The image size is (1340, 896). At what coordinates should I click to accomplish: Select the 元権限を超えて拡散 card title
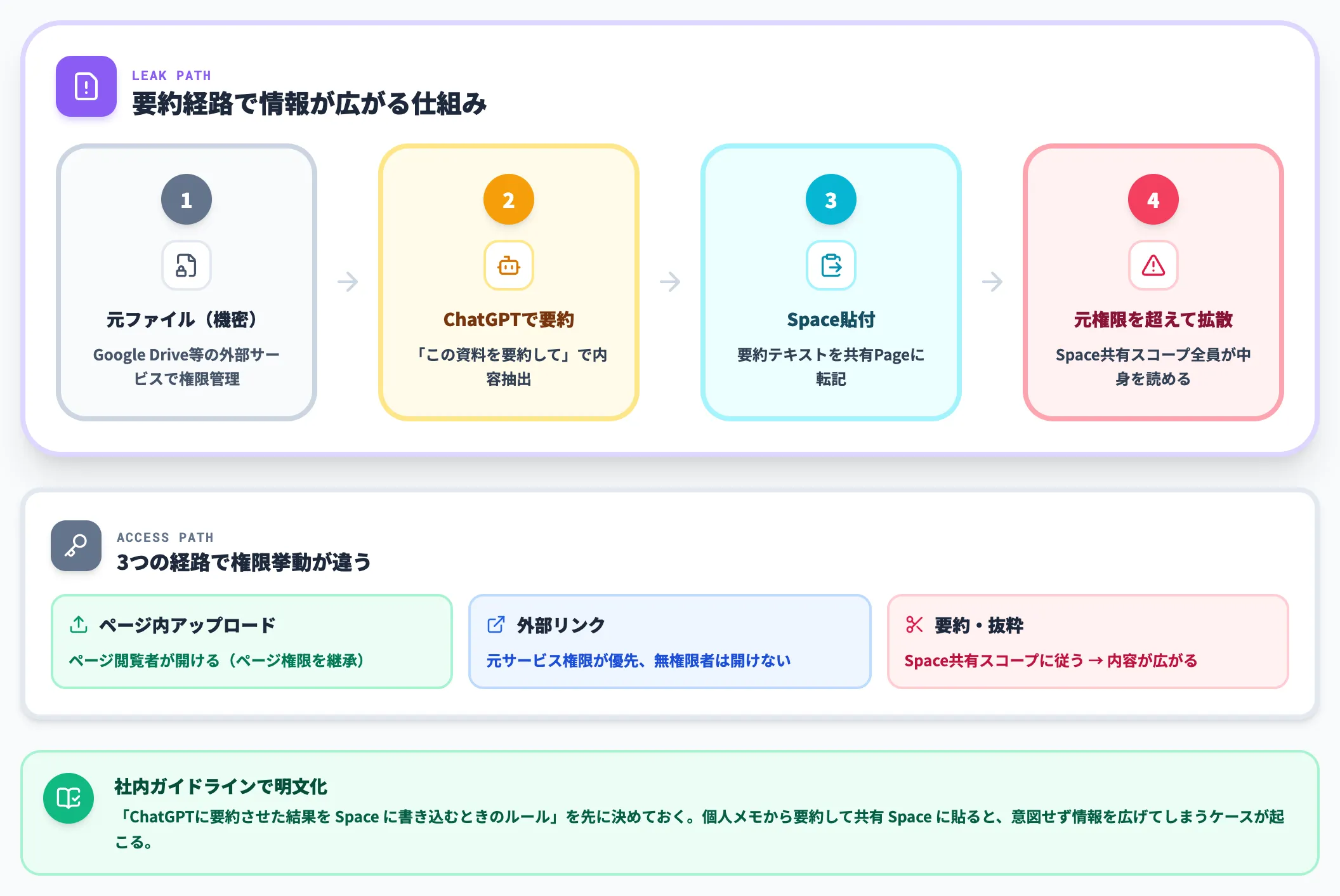(1153, 319)
